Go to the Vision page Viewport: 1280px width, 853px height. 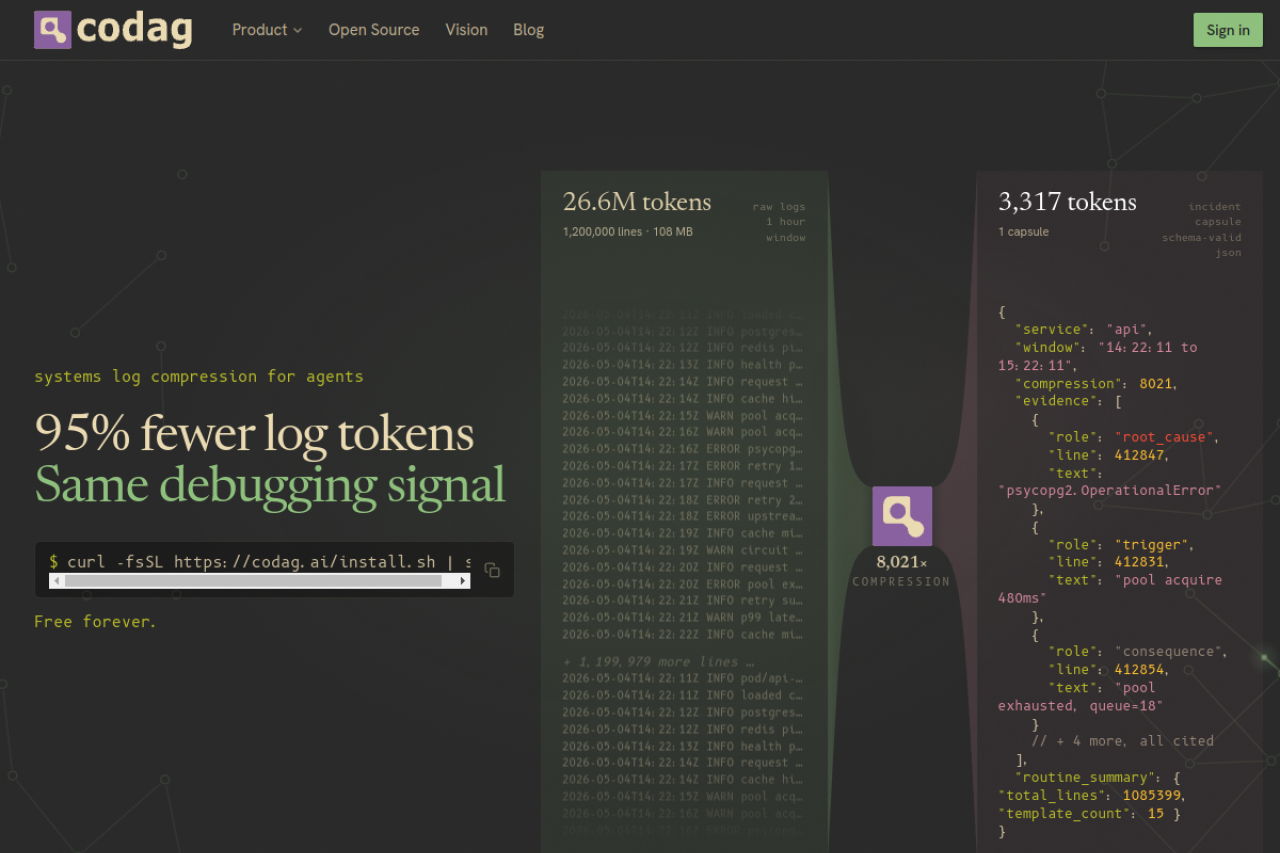(467, 30)
